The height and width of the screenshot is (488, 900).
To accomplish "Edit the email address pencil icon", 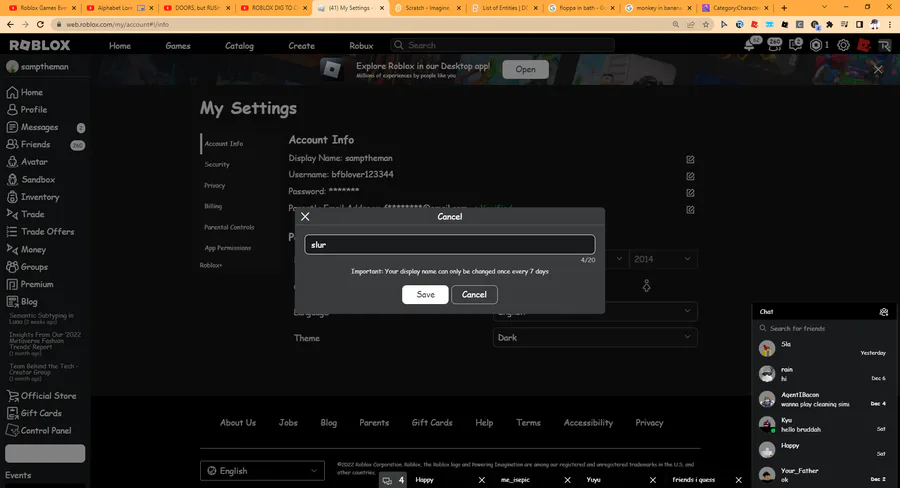I will [x=690, y=210].
